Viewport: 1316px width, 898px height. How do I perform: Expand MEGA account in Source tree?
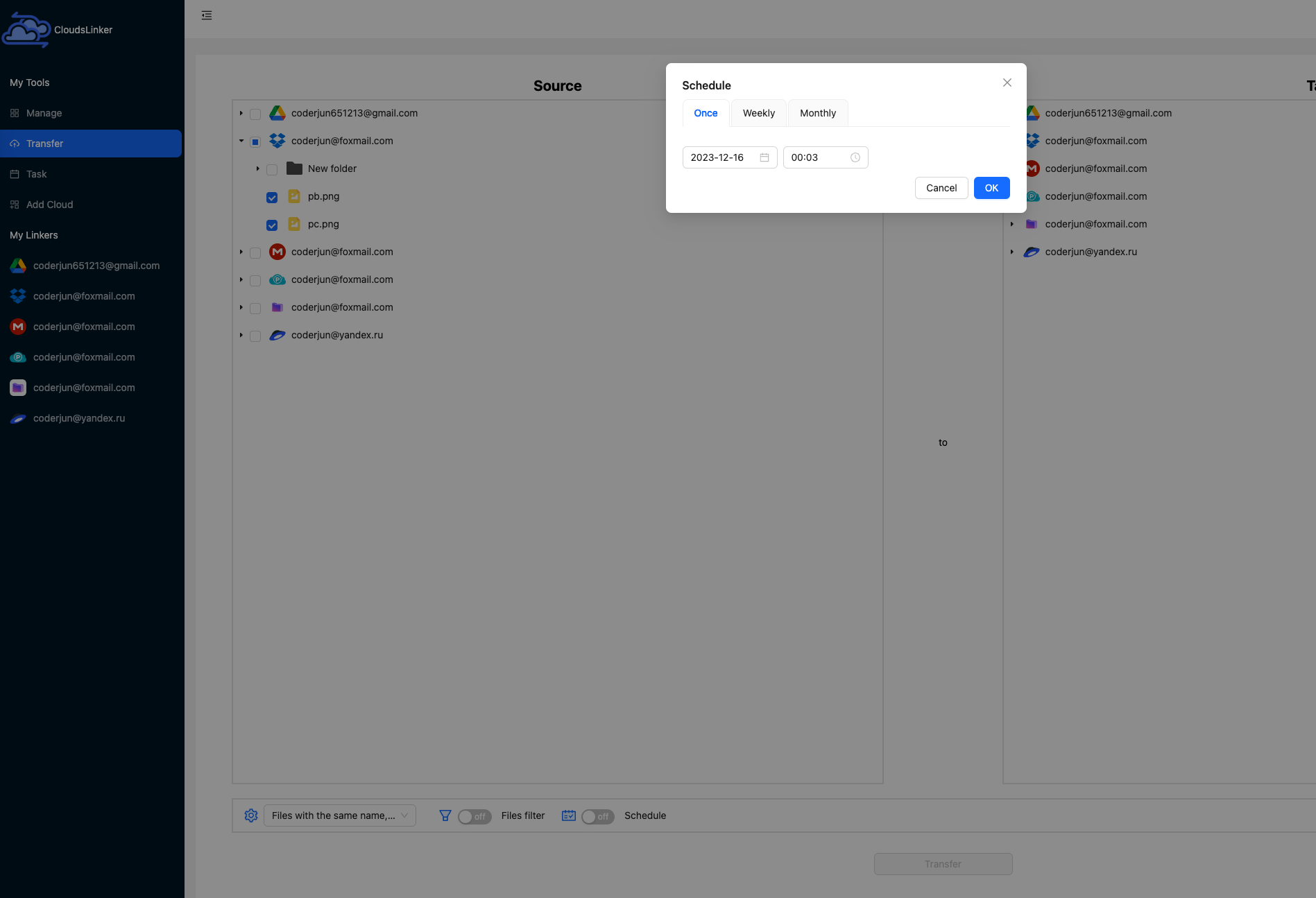tap(241, 252)
